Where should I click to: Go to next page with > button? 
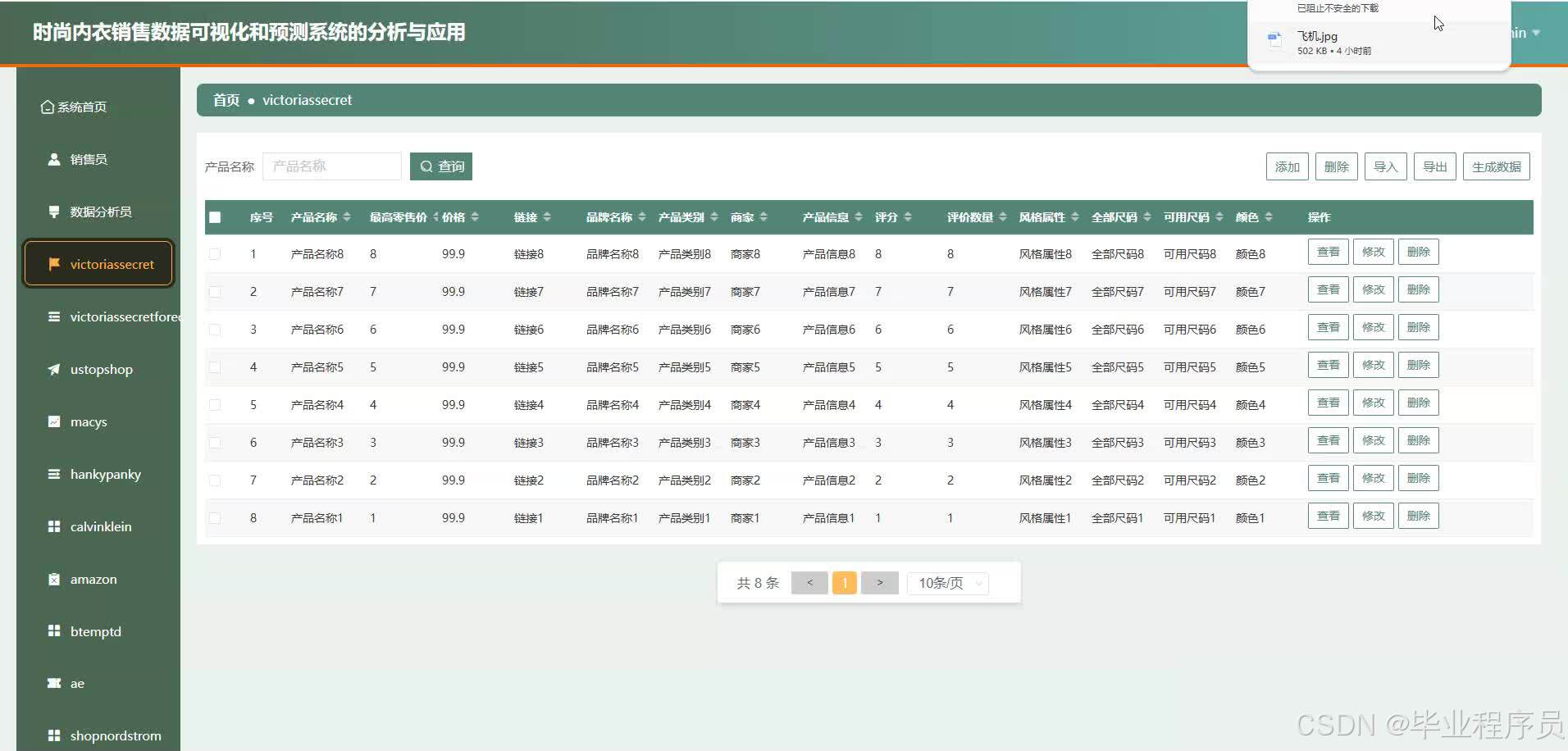pos(880,583)
